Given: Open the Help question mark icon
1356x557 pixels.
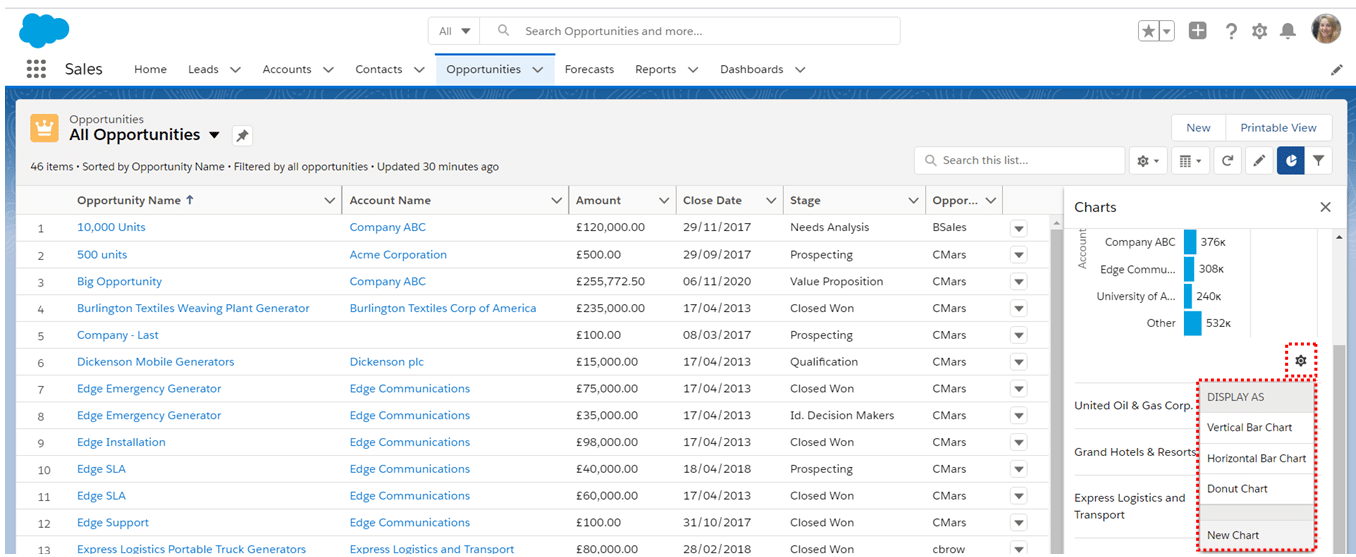Looking at the screenshot, I should pos(1231,31).
